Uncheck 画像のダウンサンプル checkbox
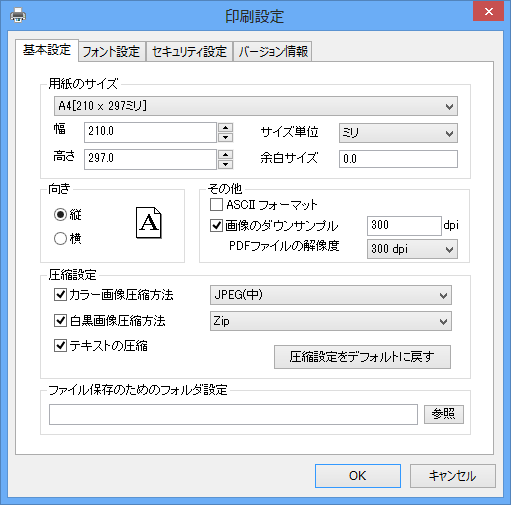The image size is (511, 505). pyautogui.click(x=216, y=226)
